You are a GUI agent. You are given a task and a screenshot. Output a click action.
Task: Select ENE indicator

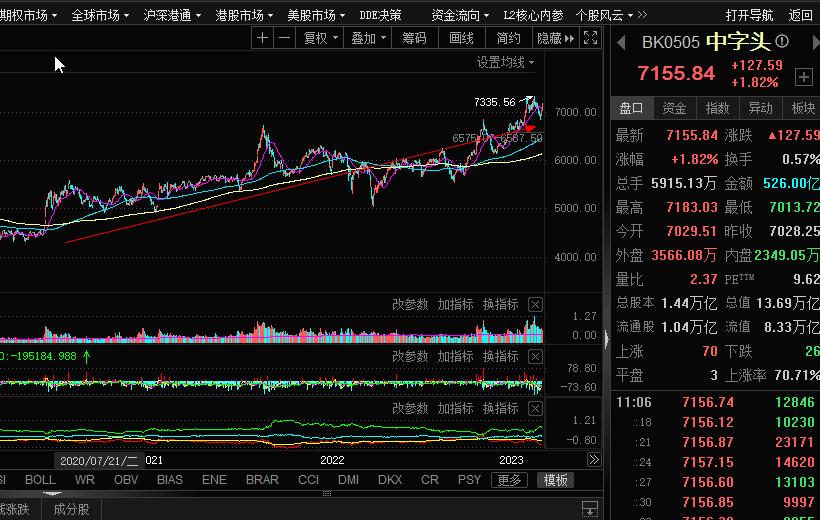pos(214,480)
